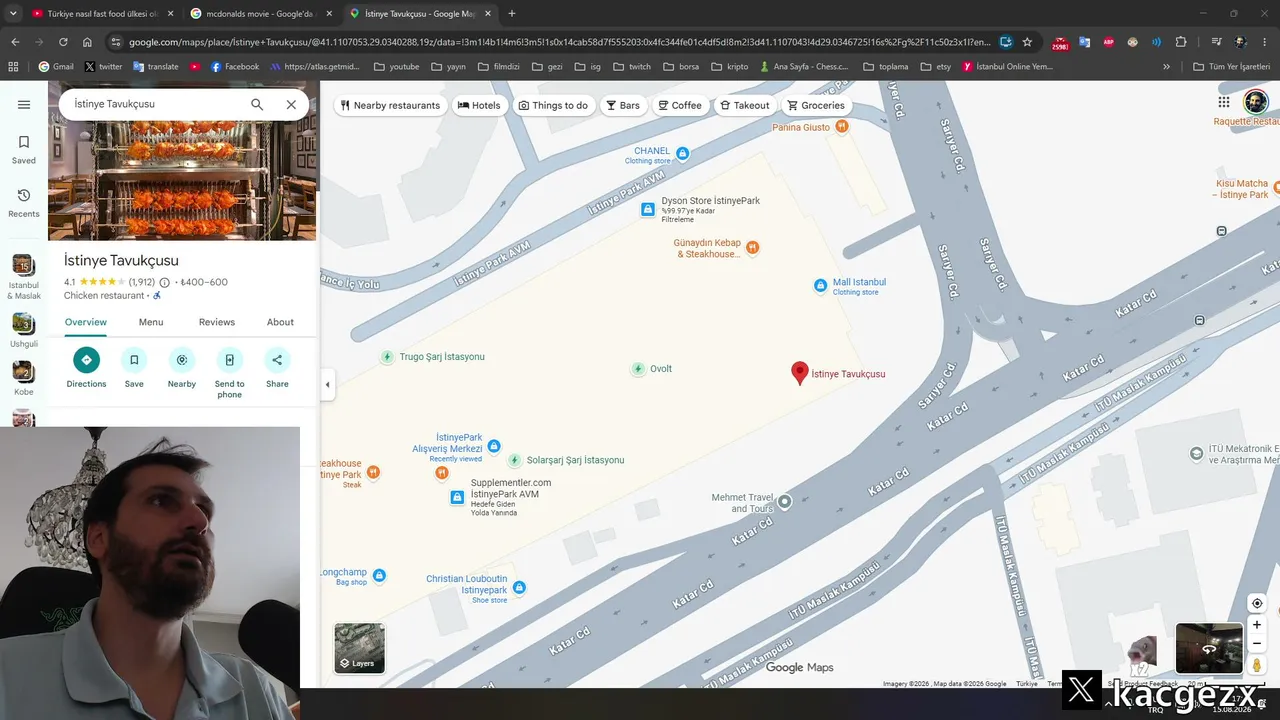Clear the İstinye Tavukçusu search with the X

pyautogui.click(x=291, y=104)
